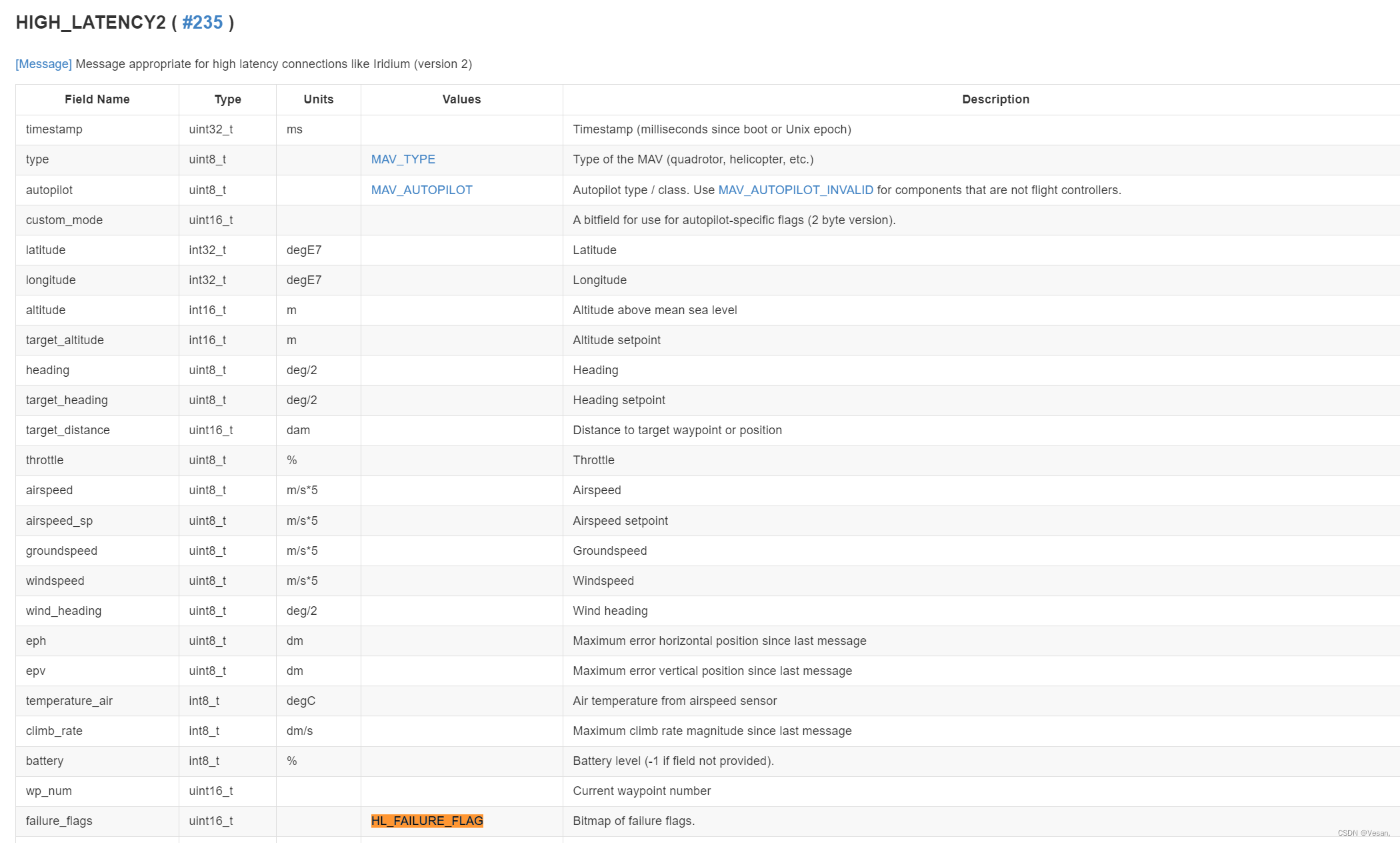Viewport: 1400px width, 843px height.
Task: Click the failure_flags field name cell
Action: tap(59, 821)
